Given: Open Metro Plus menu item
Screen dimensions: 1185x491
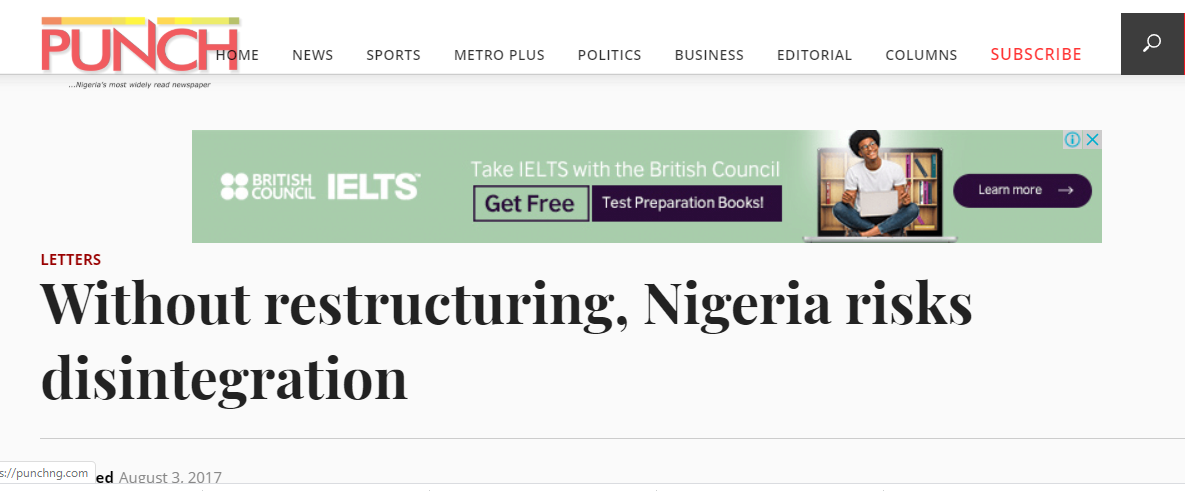Looking at the screenshot, I should tap(499, 55).
